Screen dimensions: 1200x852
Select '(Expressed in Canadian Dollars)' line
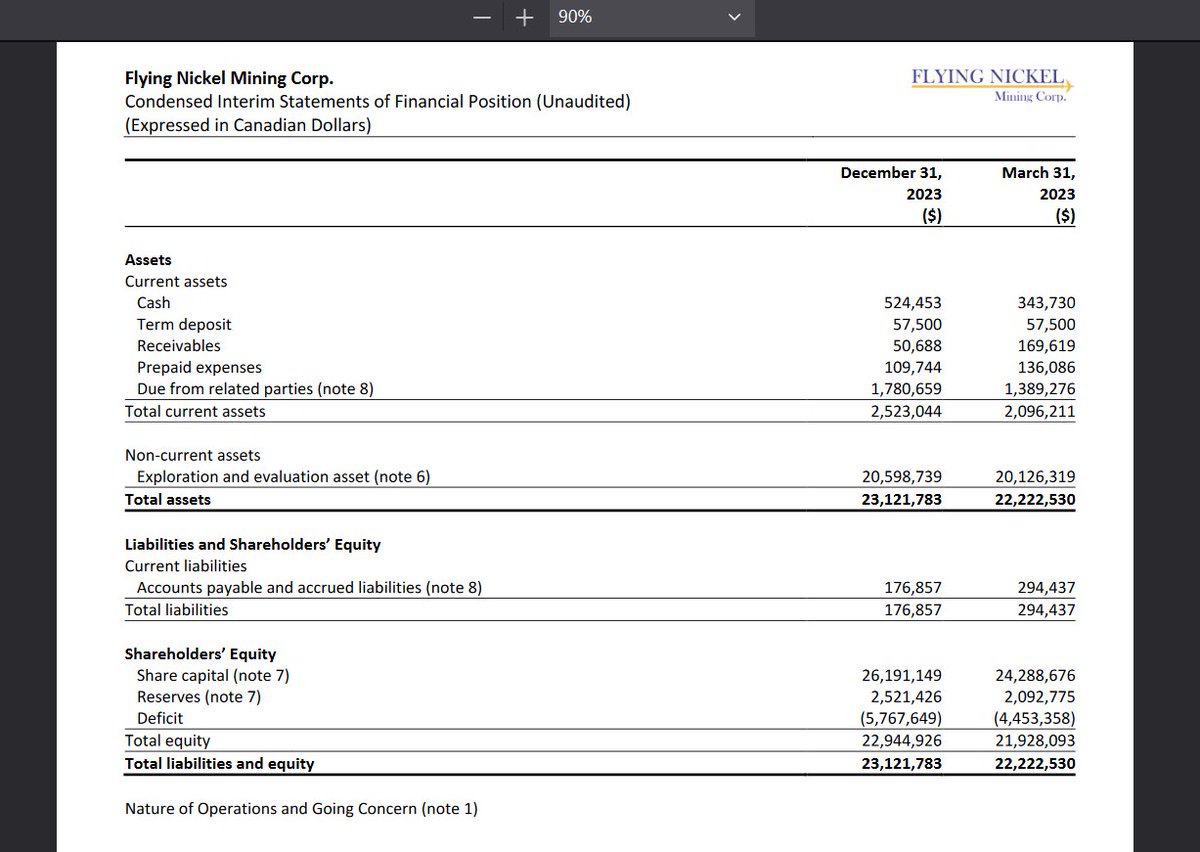pos(248,125)
